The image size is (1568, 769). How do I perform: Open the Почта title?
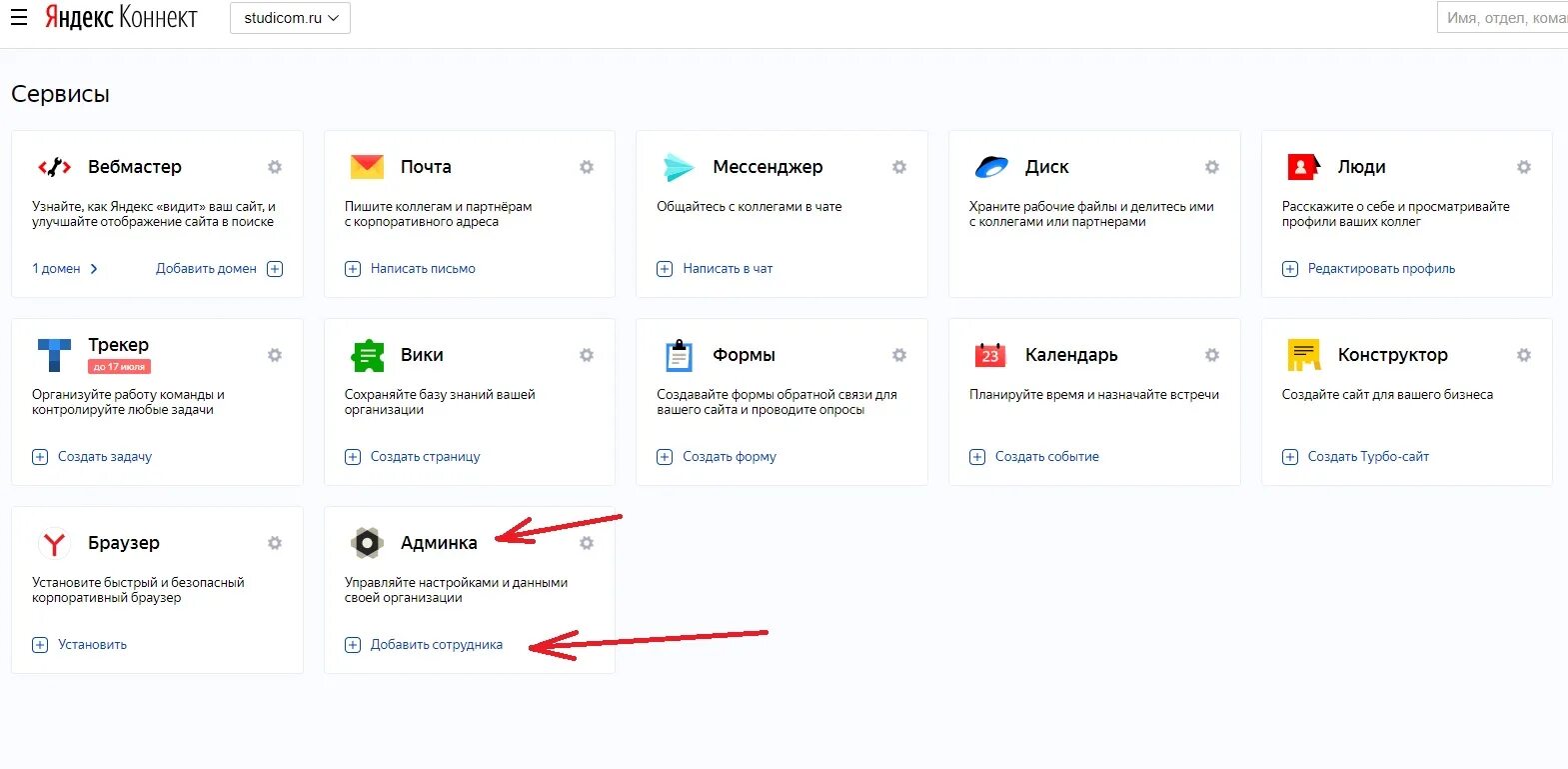pyautogui.click(x=426, y=167)
